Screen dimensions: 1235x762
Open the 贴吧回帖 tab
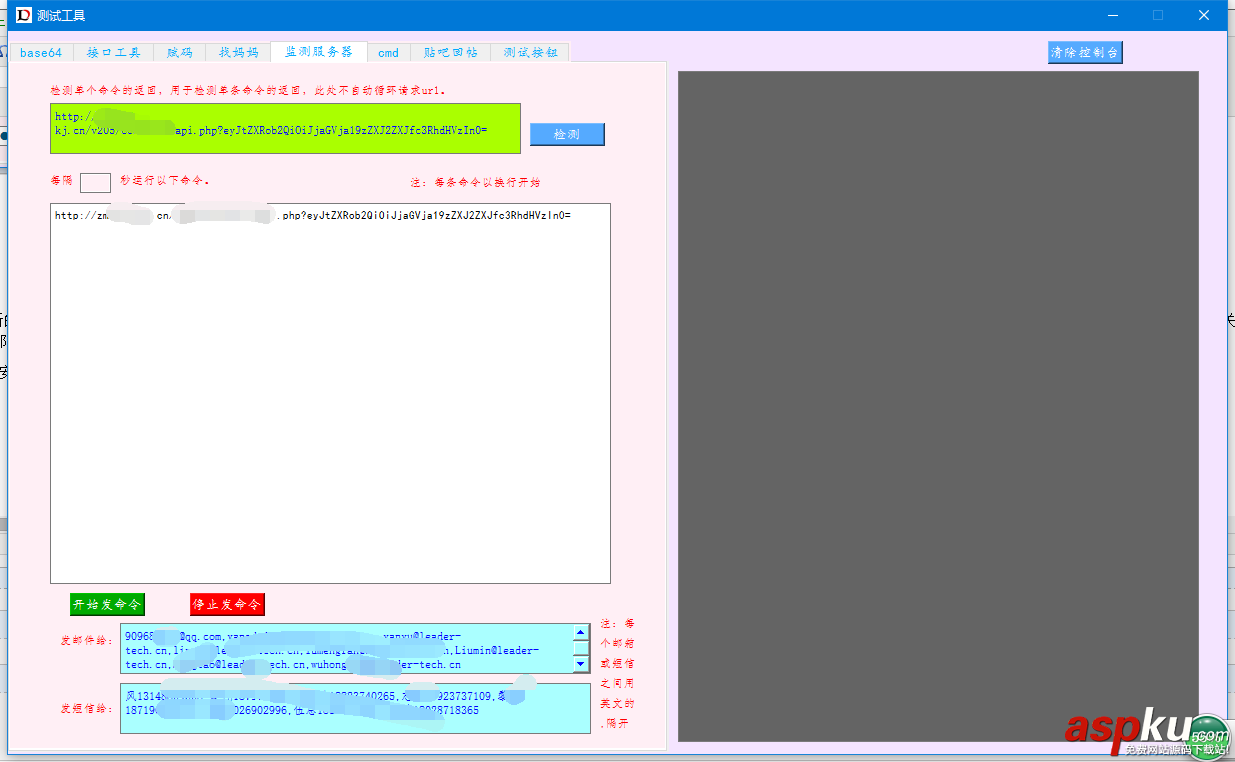click(450, 52)
